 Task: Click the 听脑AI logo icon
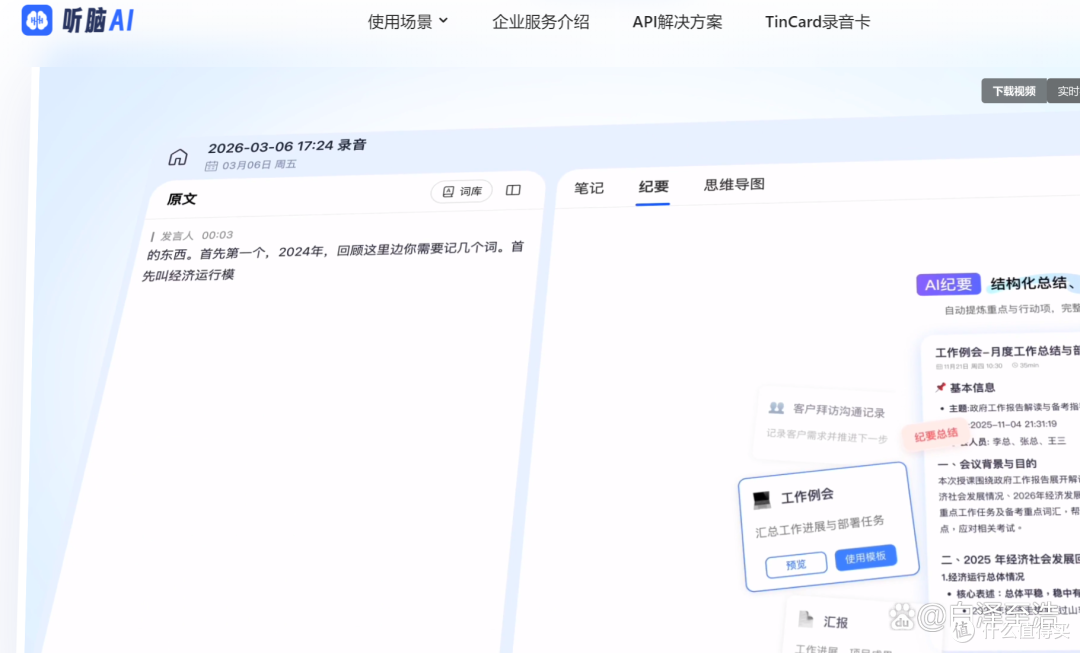[37, 20]
